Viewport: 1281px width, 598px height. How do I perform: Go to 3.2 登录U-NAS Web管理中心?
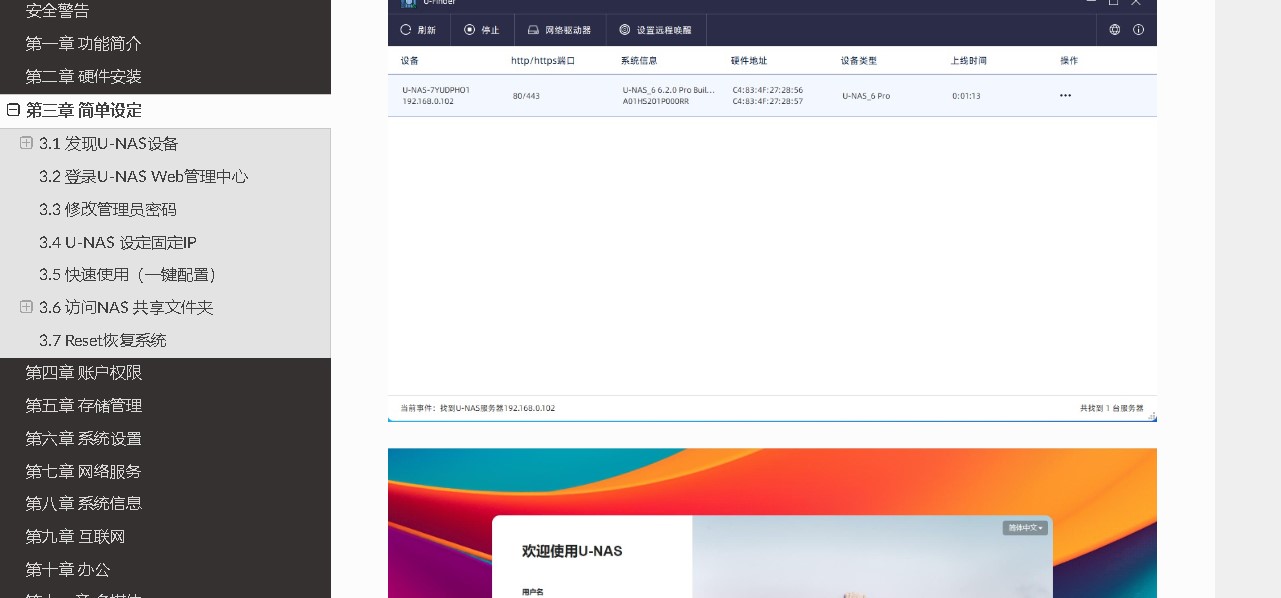(143, 177)
